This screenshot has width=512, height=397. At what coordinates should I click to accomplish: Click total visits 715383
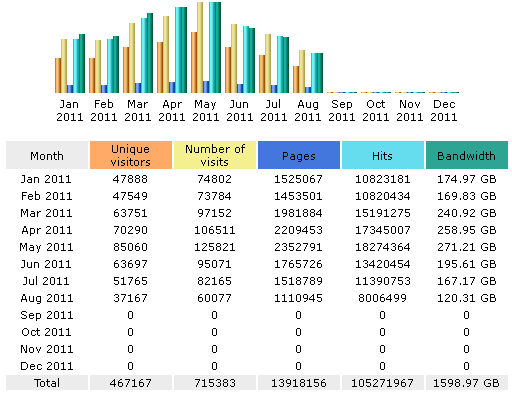click(x=215, y=383)
